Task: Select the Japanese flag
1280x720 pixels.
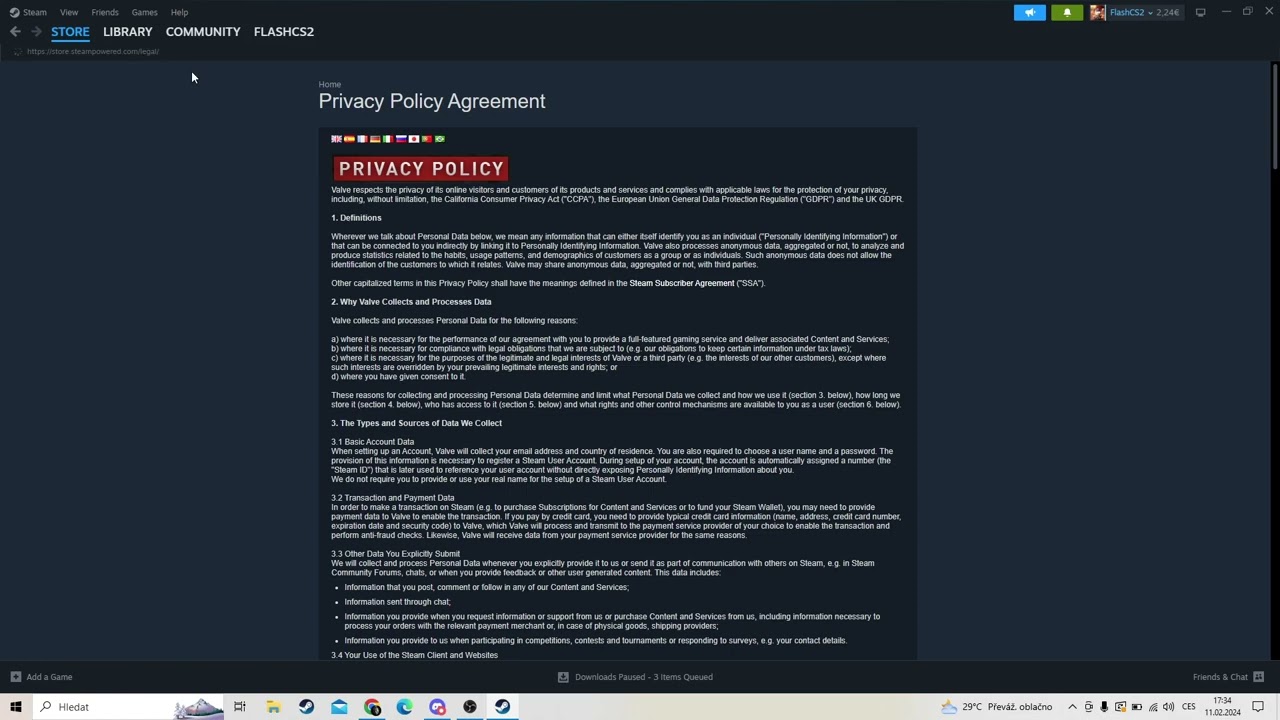Action: tap(414, 139)
